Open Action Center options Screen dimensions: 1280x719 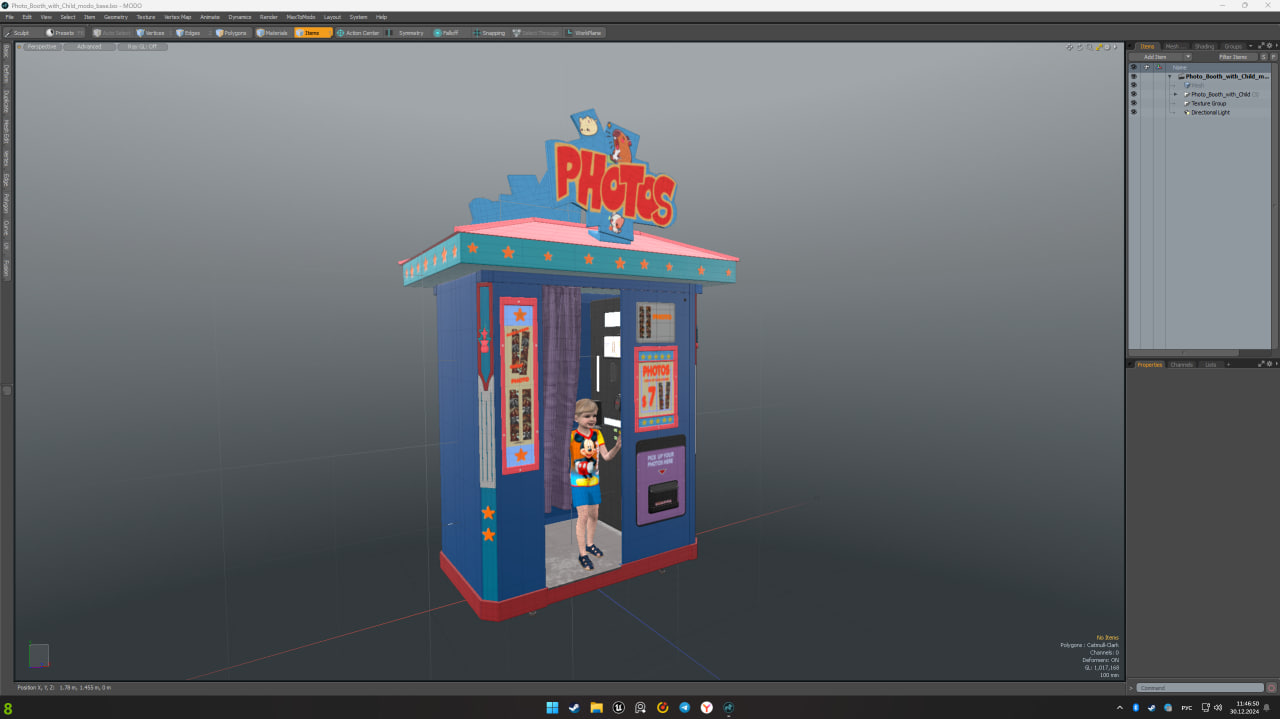(x=358, y=33)
